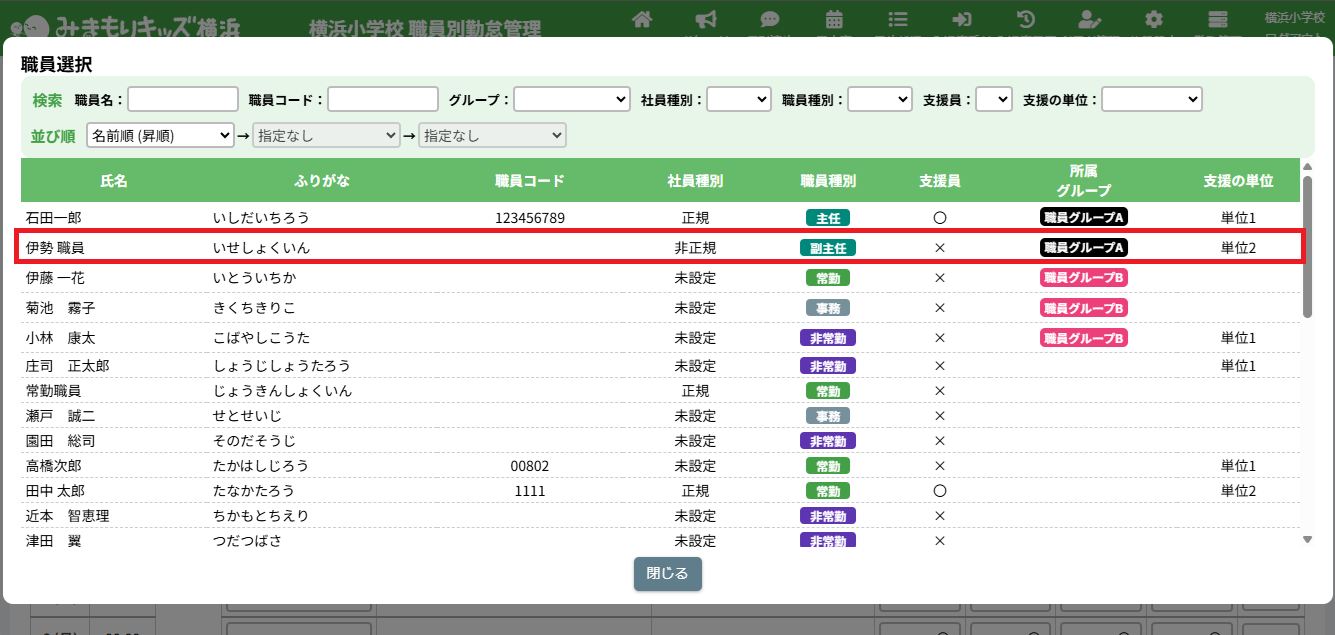The width and height of the screenshot is (1335, 635).
Task: Open the calendar icon in the header
Action: pos(833,20)
